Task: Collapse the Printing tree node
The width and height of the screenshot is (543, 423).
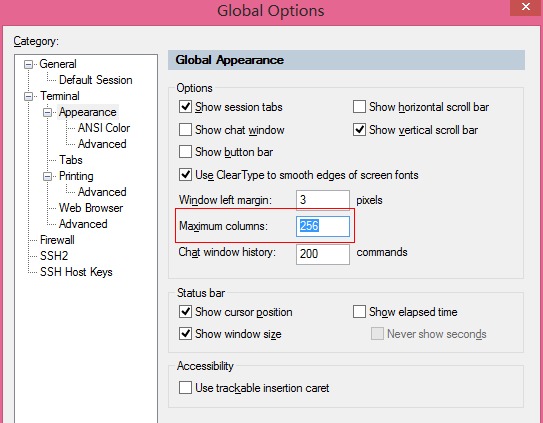Action: [x=47, y=176]
